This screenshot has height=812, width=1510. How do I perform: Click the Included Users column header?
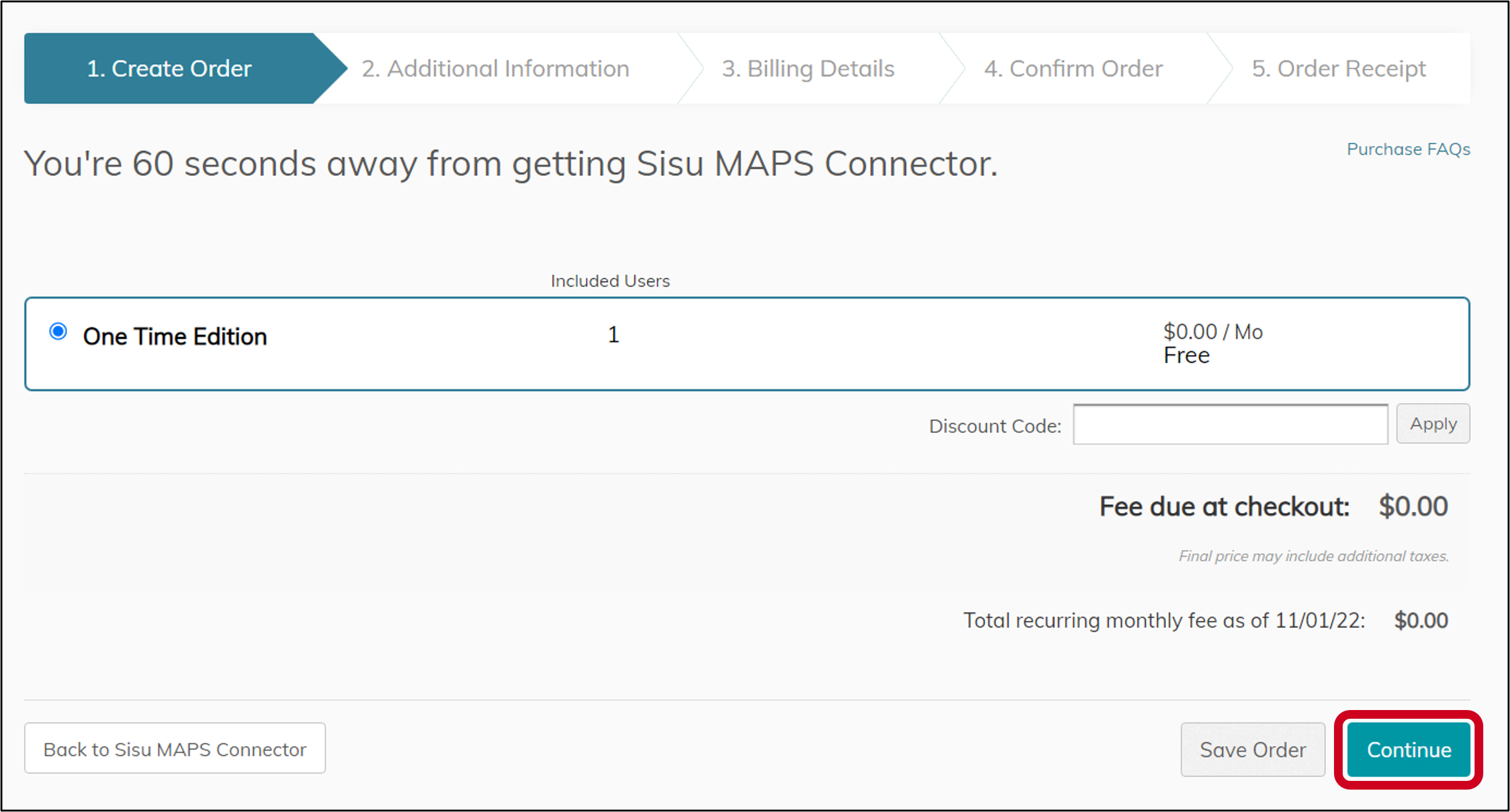(610, 281)
